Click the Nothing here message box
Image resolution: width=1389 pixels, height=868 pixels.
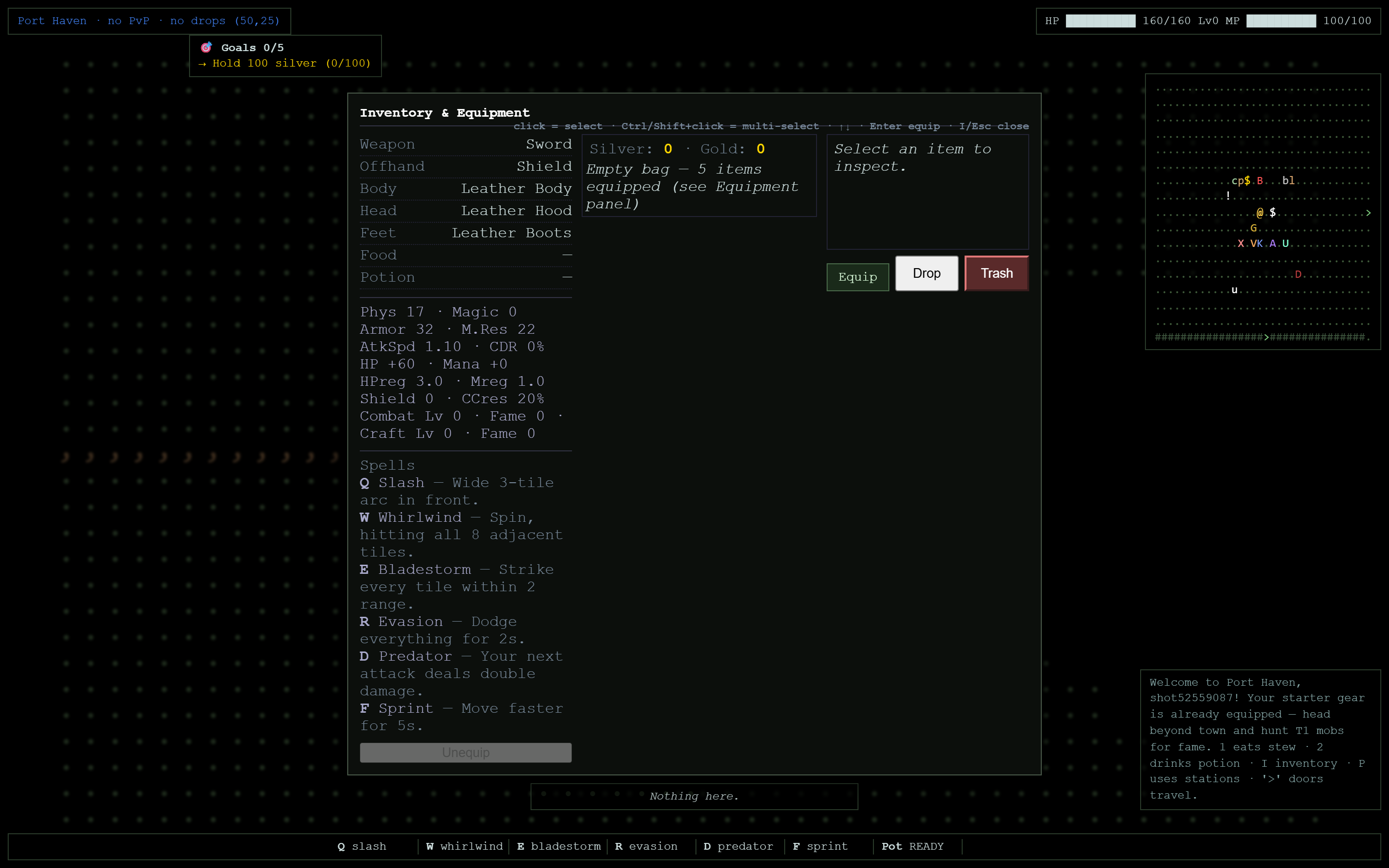(694, 796)
